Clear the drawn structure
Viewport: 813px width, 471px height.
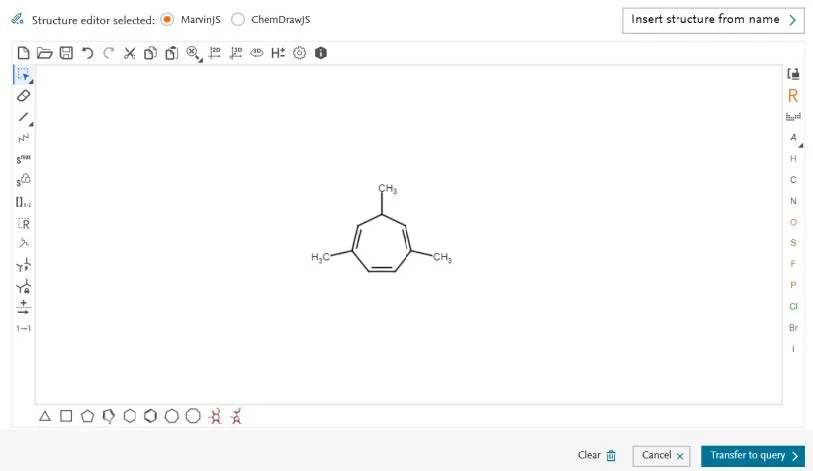(x=597, y=455)
